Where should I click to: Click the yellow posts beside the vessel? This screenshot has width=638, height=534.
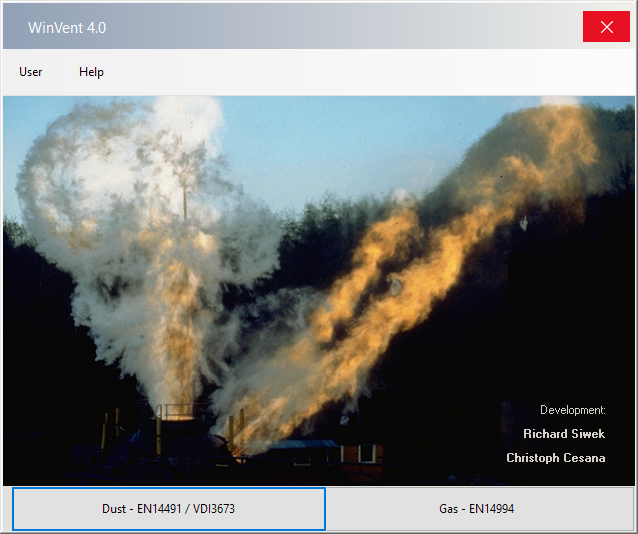(x=236, y=431)
